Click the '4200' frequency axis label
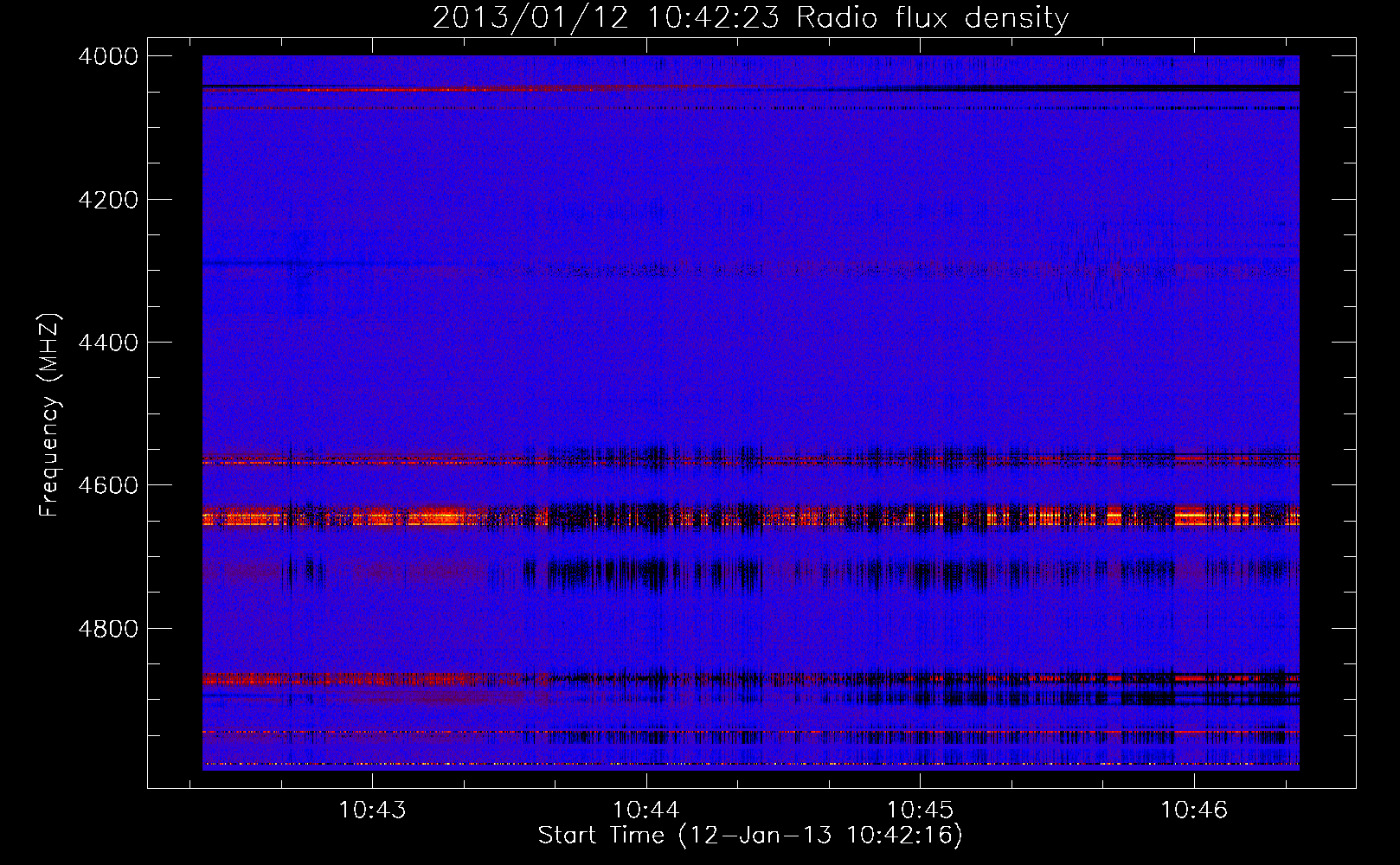Image resolution: width=1400 pixels, height=865 pixels. (x=108, y=200)
